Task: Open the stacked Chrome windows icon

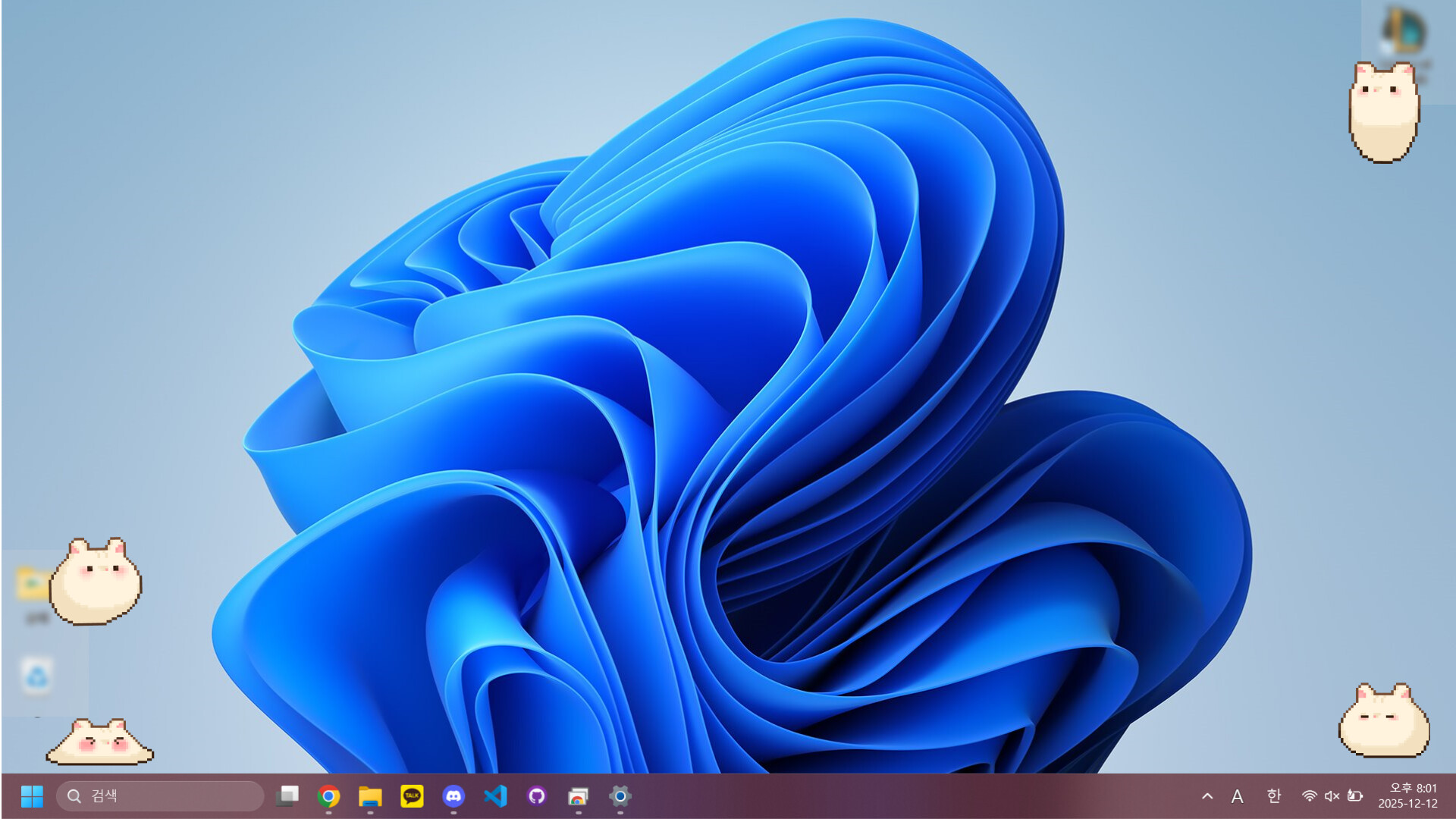Action: coord(578,796)
